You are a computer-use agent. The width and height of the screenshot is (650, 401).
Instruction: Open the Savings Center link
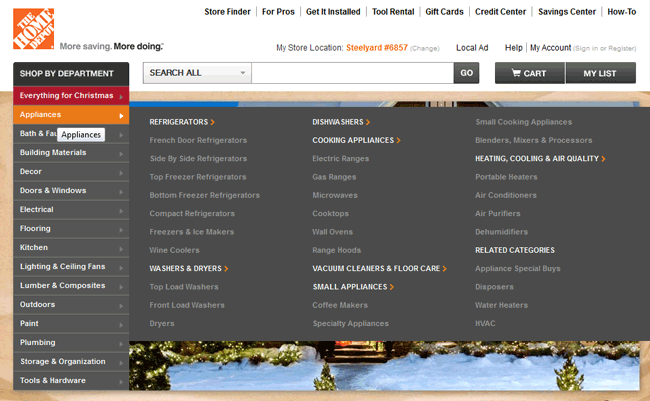(567, 12)
